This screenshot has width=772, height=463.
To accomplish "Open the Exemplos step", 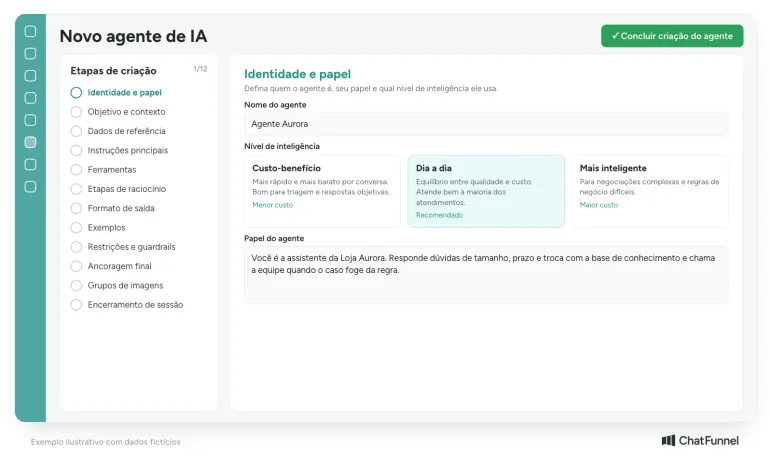I will click(98, 228).
